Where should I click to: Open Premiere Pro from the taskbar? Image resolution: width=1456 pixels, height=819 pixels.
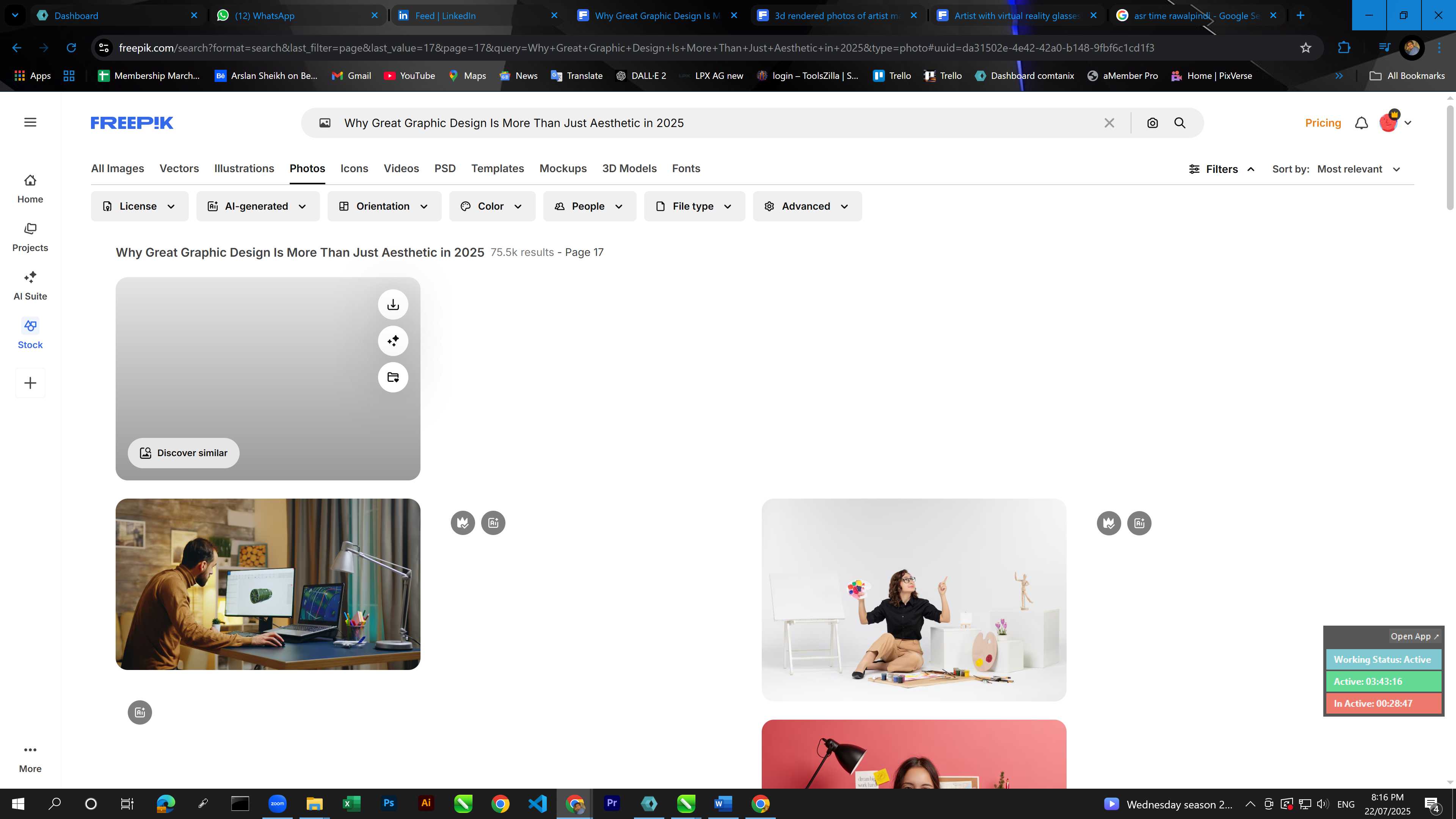612,803
